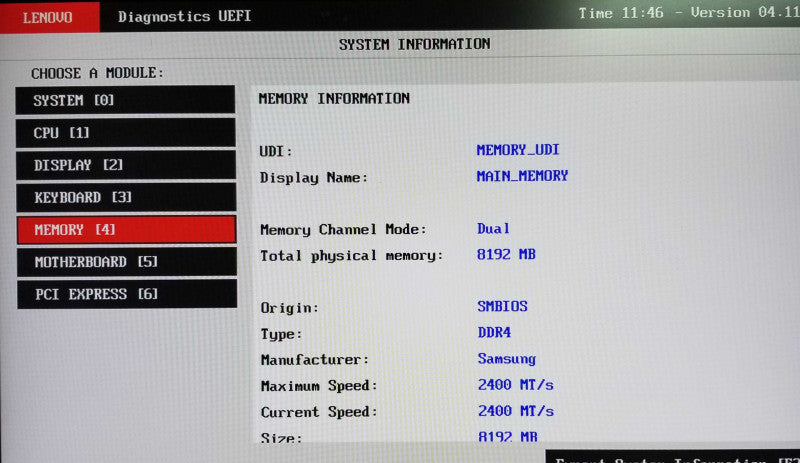The width and height of the screenshot is (800, 463).
Task: Click the Type: label
Action: tap(281, 334)
